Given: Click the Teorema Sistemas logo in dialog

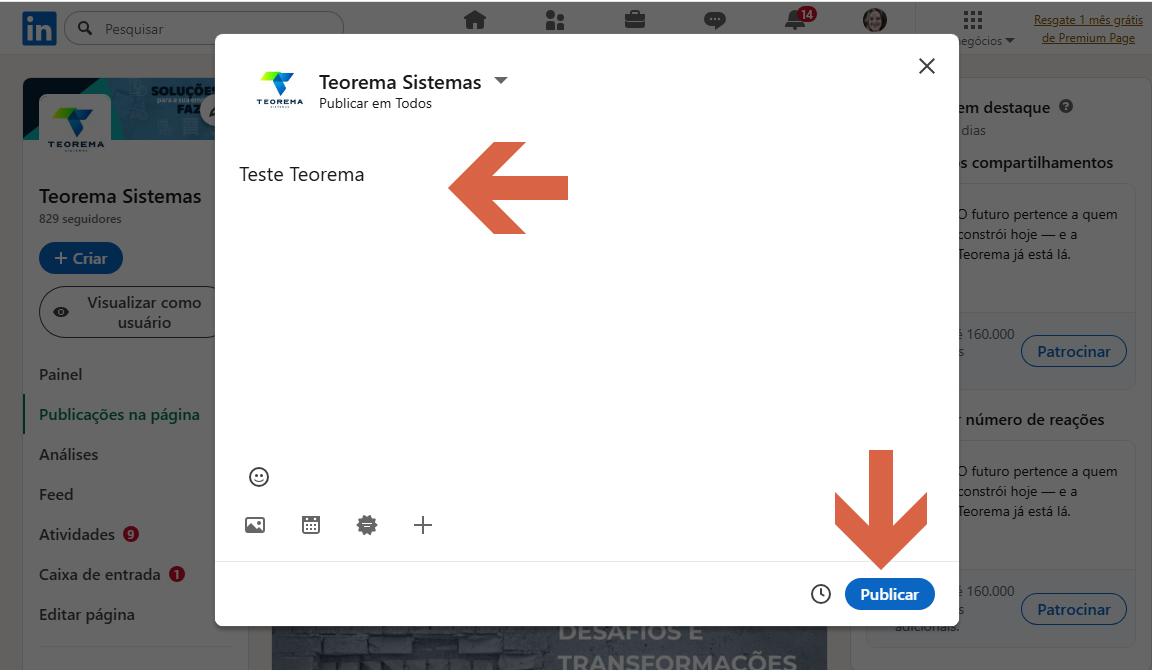Looking at the screenshot, I should click(279, 90).
